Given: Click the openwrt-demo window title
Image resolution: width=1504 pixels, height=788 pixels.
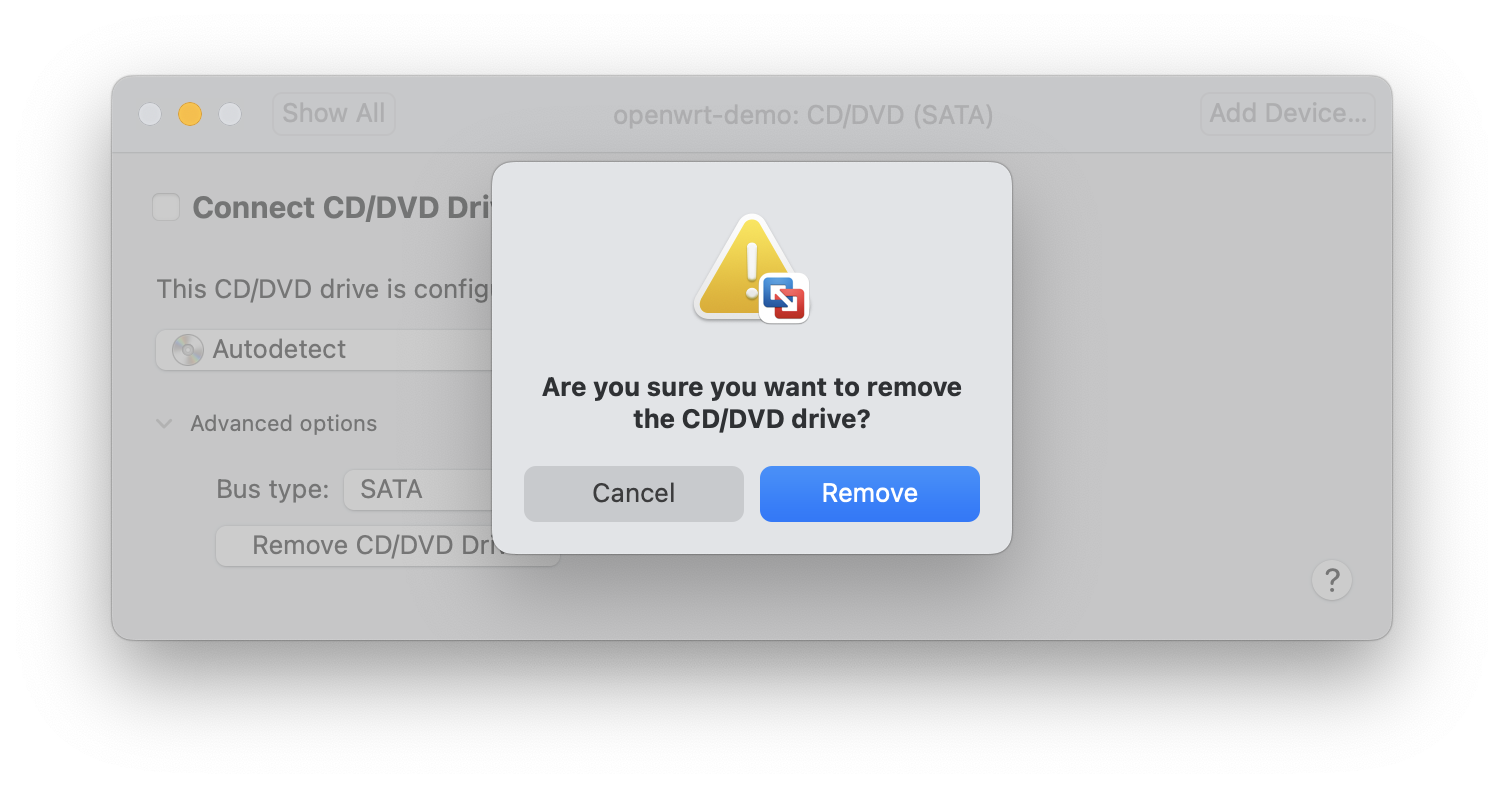Looking at the screenshot, I should point(803,116).
